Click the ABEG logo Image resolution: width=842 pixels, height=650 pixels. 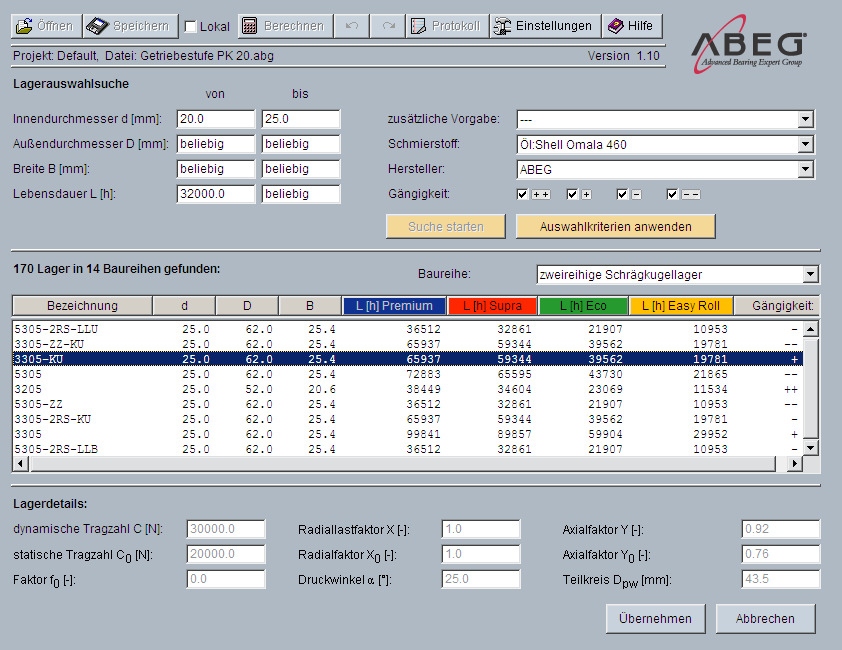749,44
